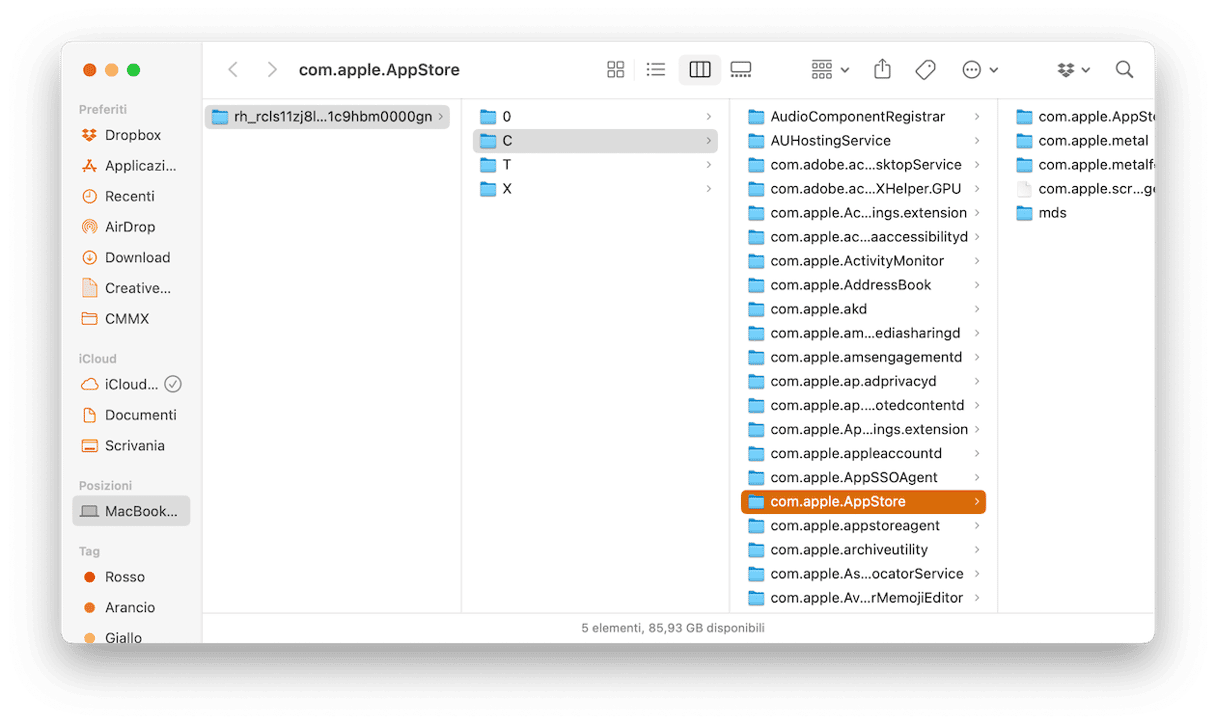Select folder 0 in the second column
This screenshot has height=724, width=1216.
tap(595, 116)
